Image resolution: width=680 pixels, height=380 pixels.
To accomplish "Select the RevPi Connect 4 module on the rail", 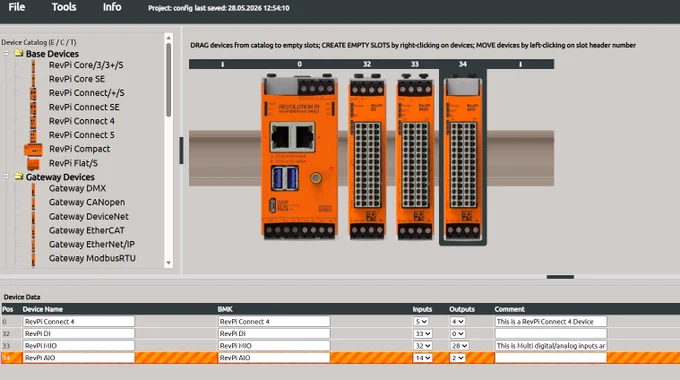I will (299, 156).
